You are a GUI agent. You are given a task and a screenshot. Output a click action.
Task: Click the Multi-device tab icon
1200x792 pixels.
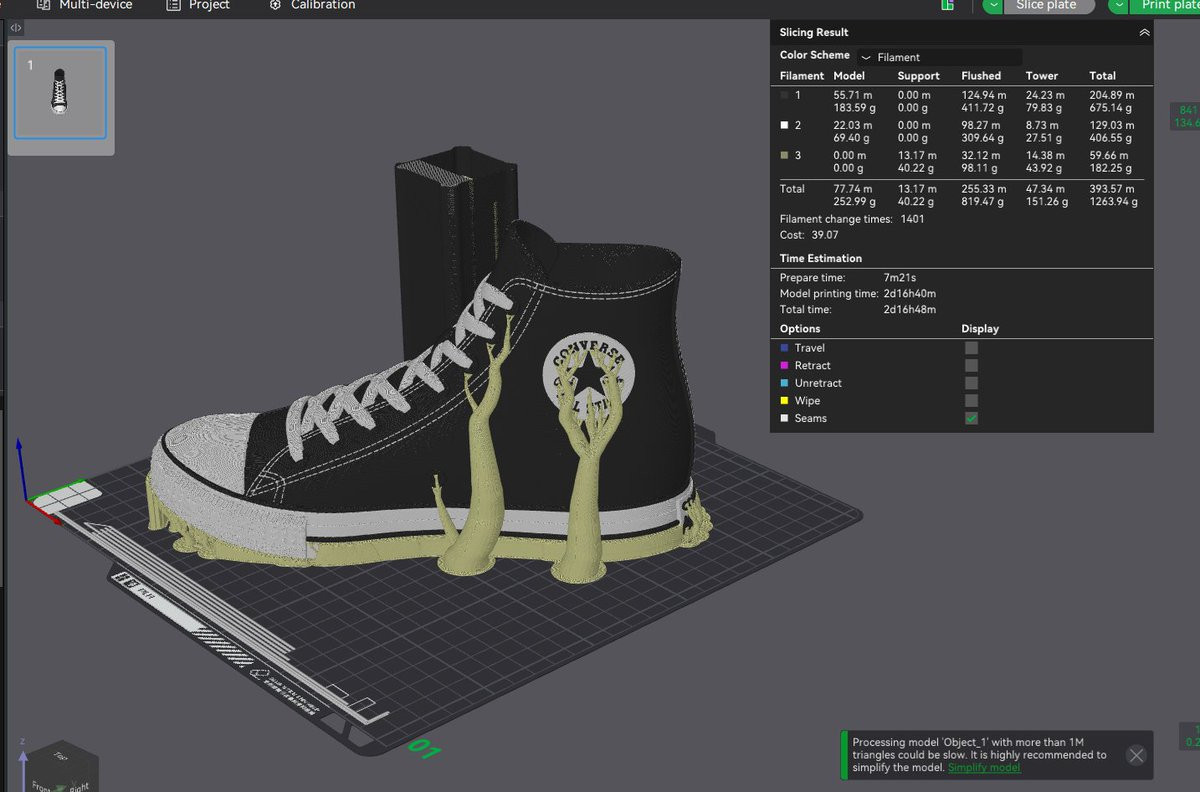tap(43, 5)
